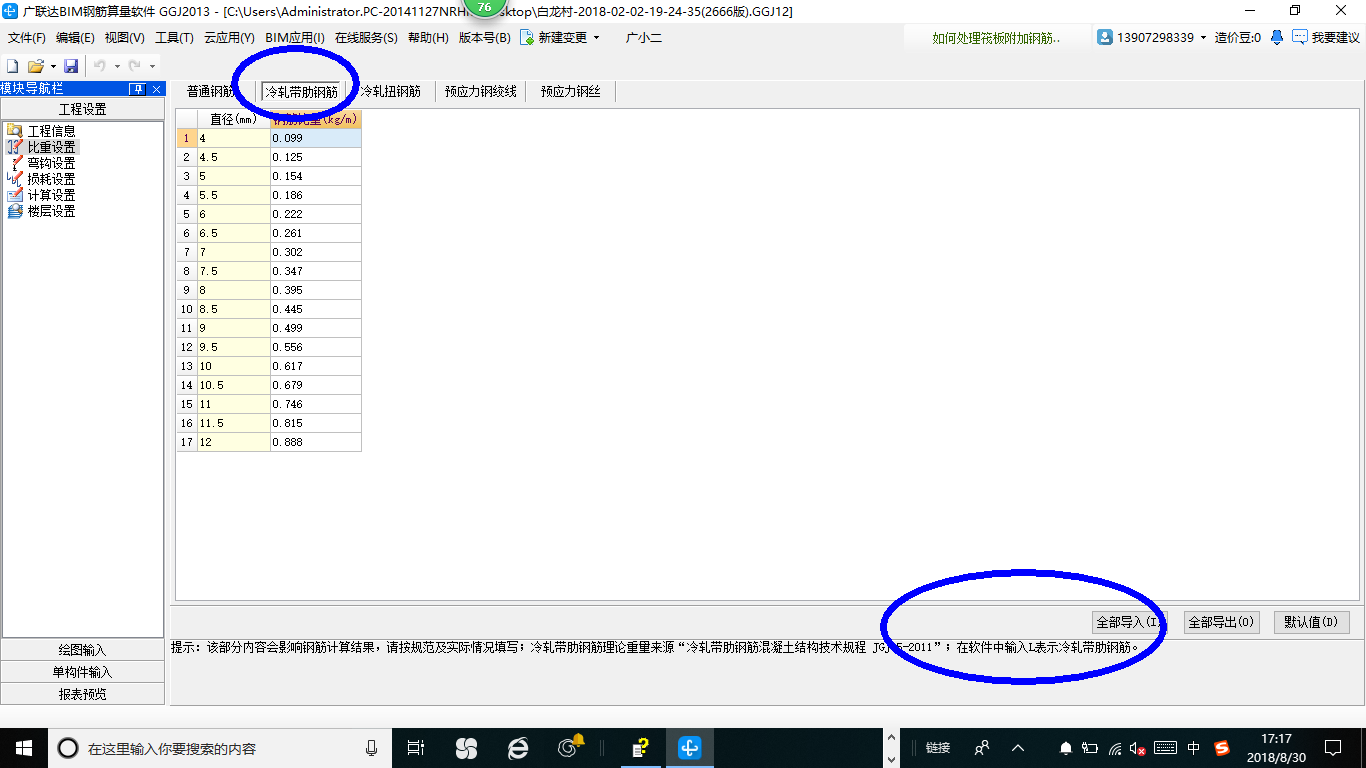Image resolution: width=1366 pixels, height=768 pixels.
Task: Open the BIM应用(I) menu
Action: tap(295, 37)
